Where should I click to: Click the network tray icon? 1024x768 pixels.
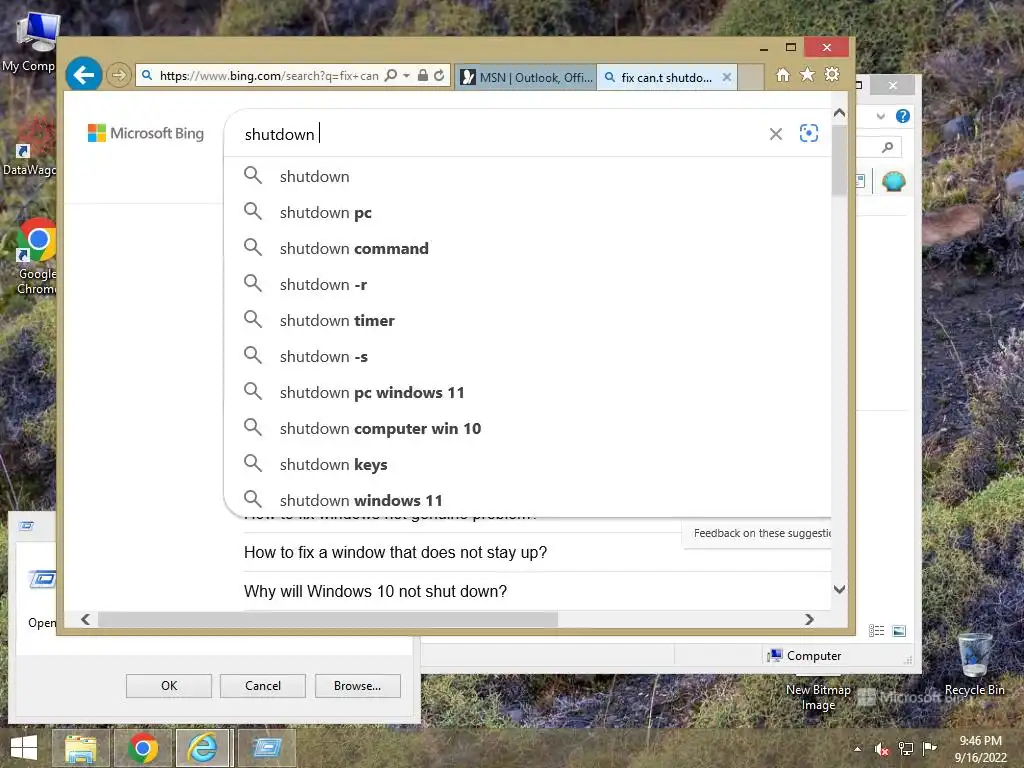(906, 749)
